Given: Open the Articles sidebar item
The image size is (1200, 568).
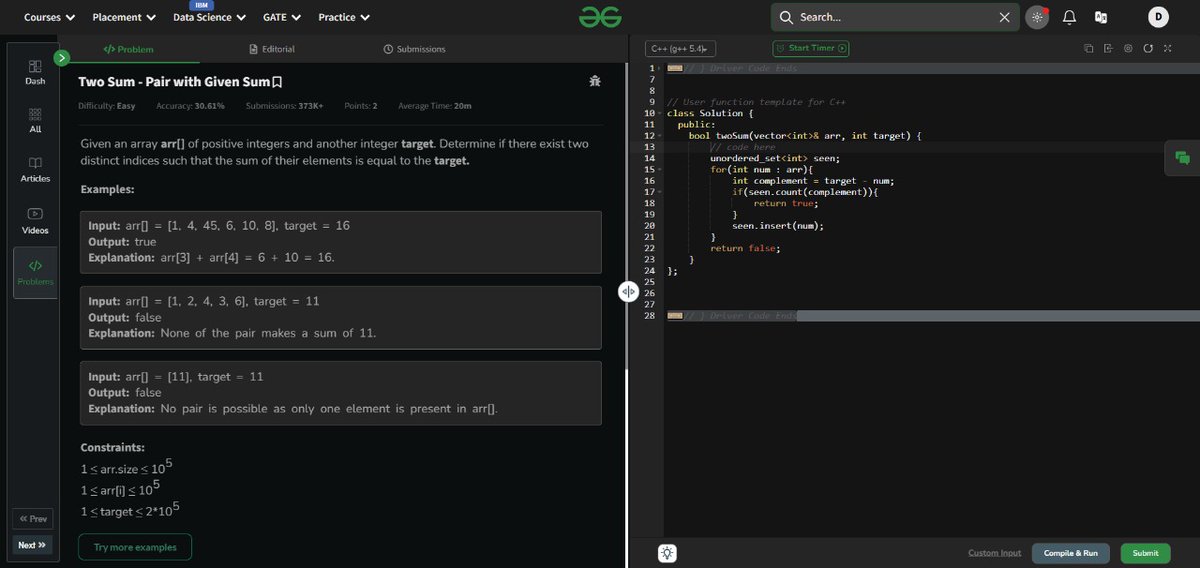Looking at the screenshot, I should tap(35, 170).
